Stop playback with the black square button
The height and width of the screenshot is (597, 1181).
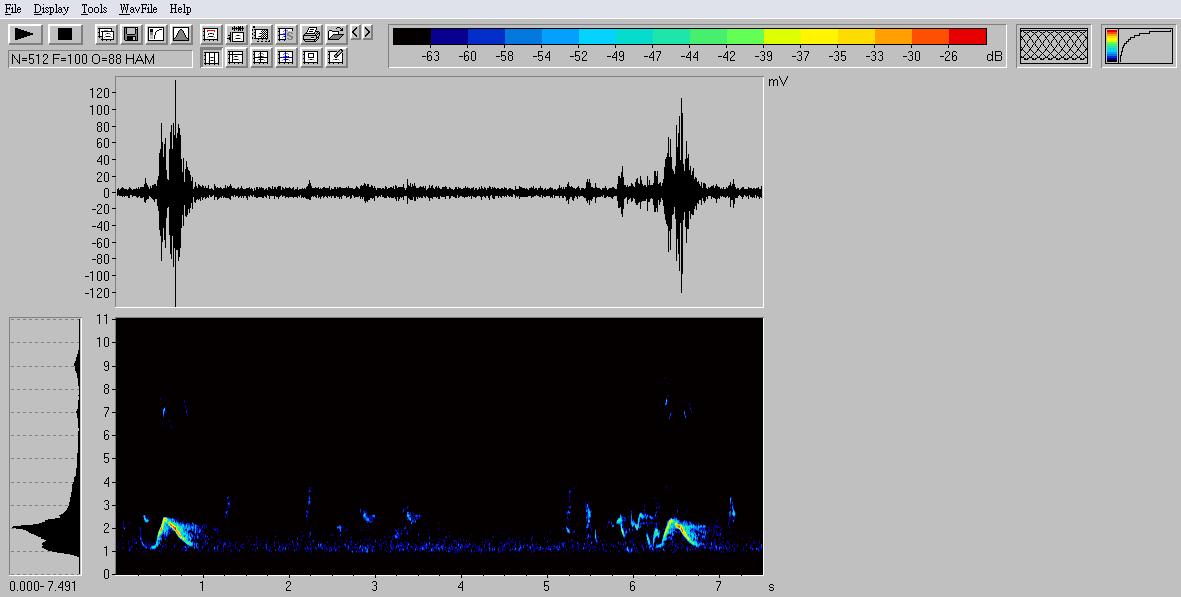coord(64,34)
